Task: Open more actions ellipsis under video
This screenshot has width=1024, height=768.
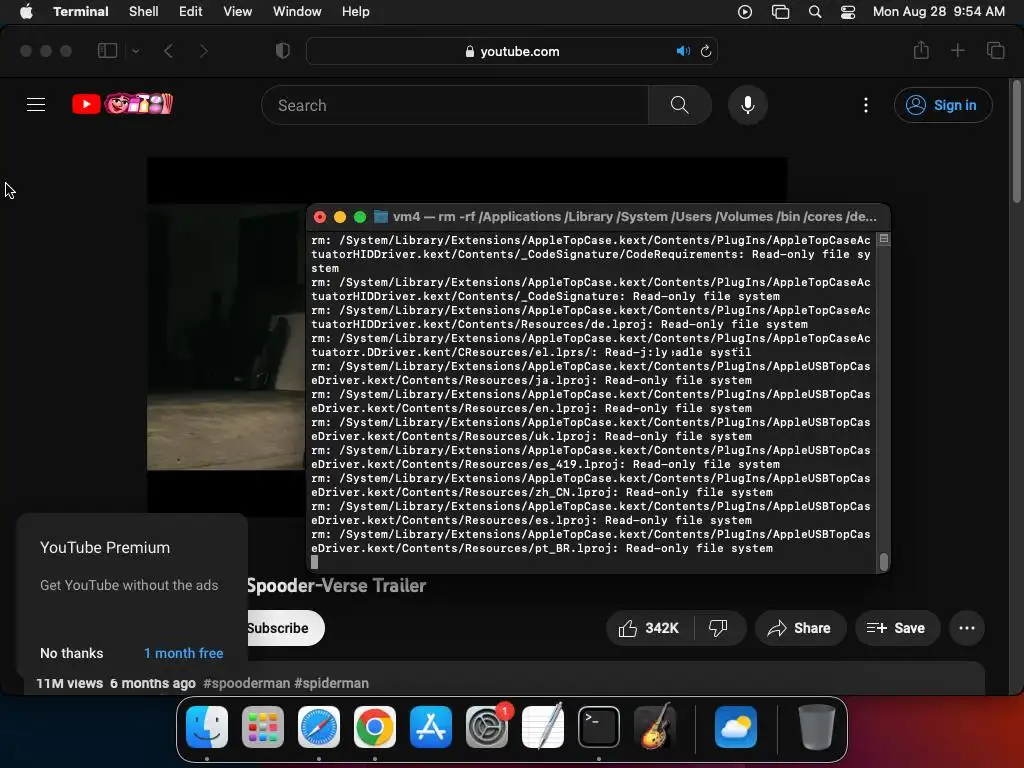Action: coord(967,628)
